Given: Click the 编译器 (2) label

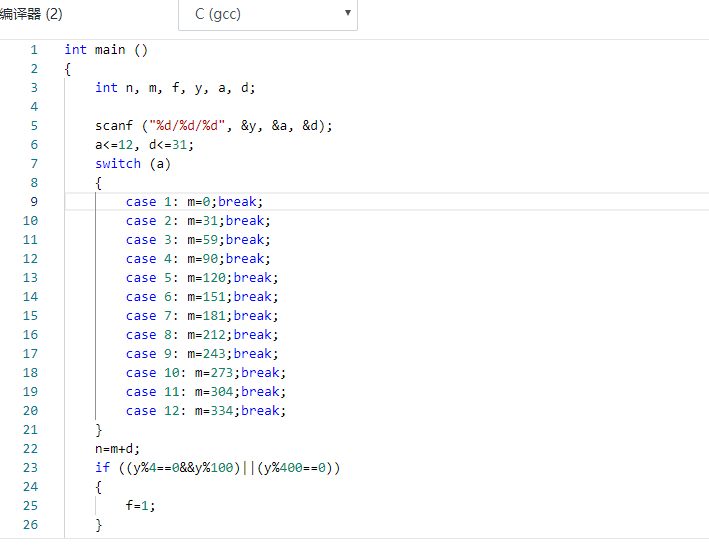Looking at the screenshot, I should [31, 14].
